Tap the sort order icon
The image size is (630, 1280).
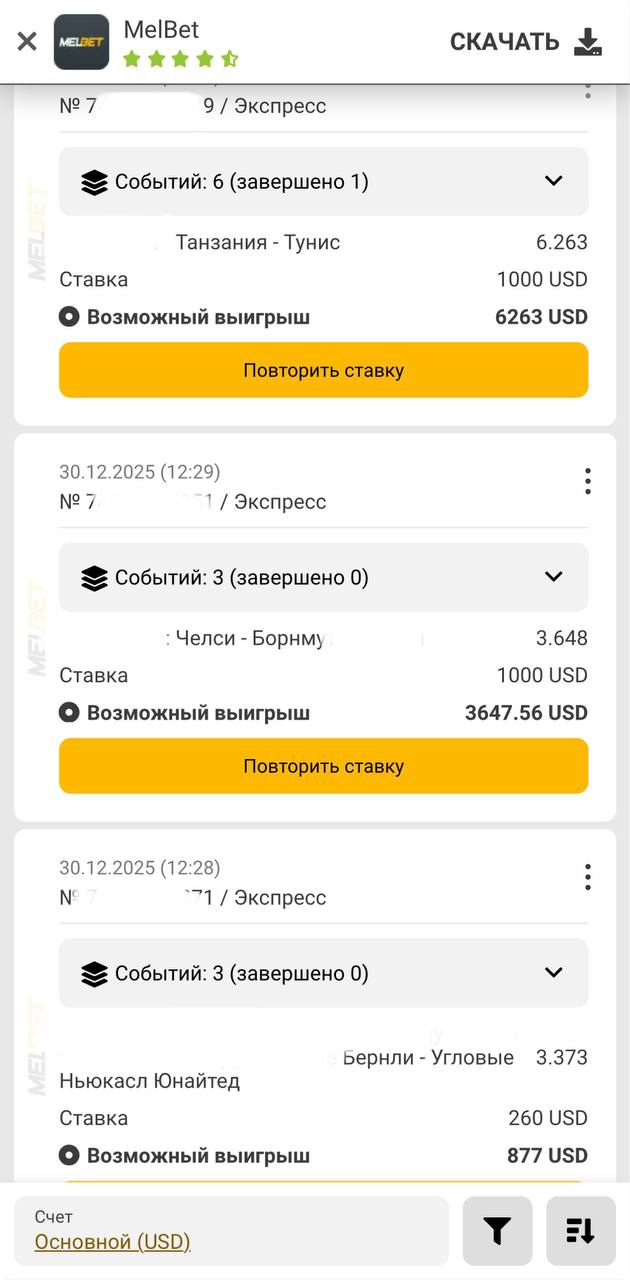(580, 1231)
